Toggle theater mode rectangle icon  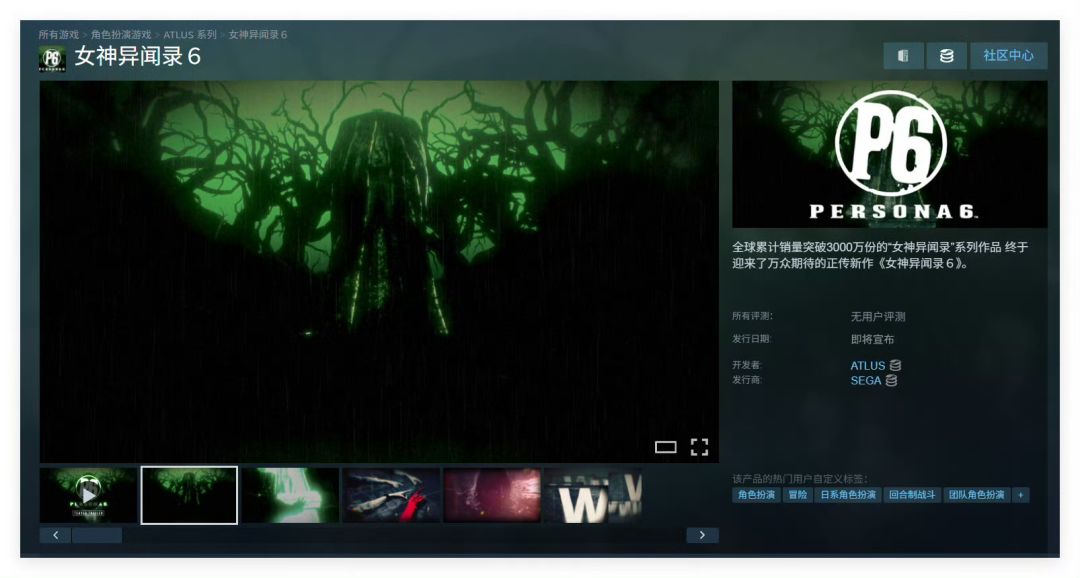[x=665, y=447]
